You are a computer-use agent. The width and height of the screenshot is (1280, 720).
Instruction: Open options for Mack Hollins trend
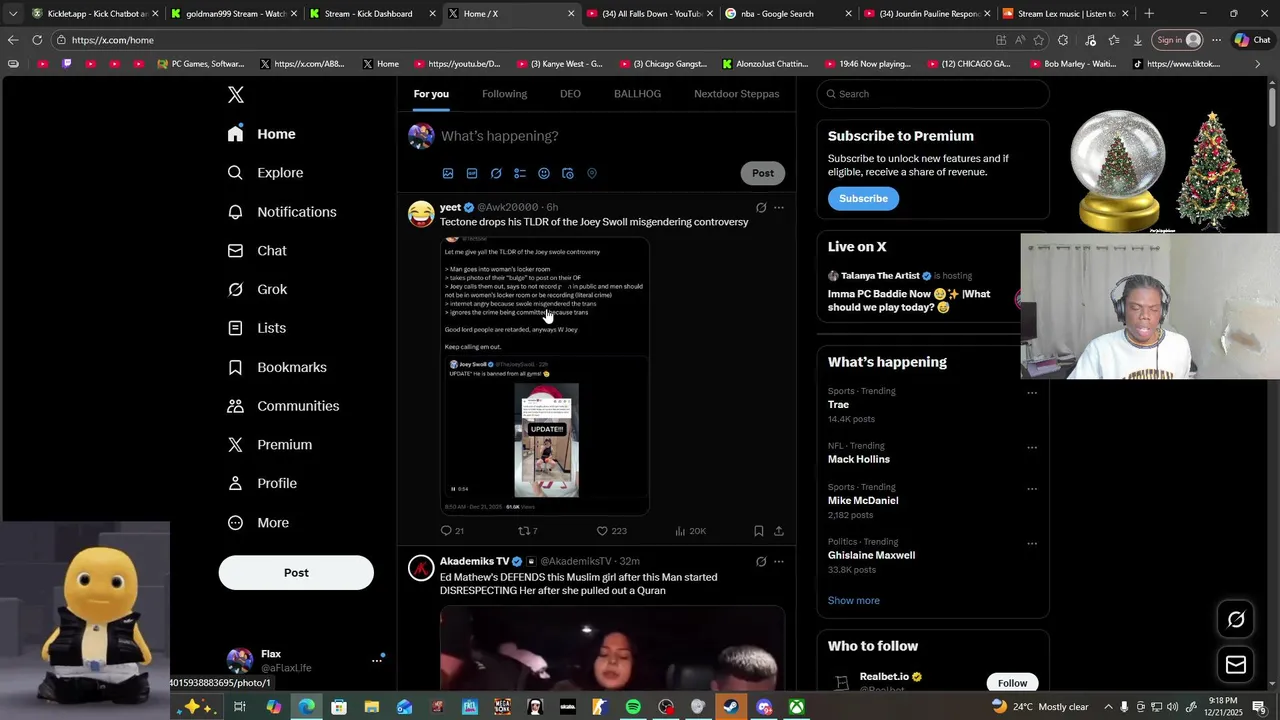click(x=1032, y=447)
